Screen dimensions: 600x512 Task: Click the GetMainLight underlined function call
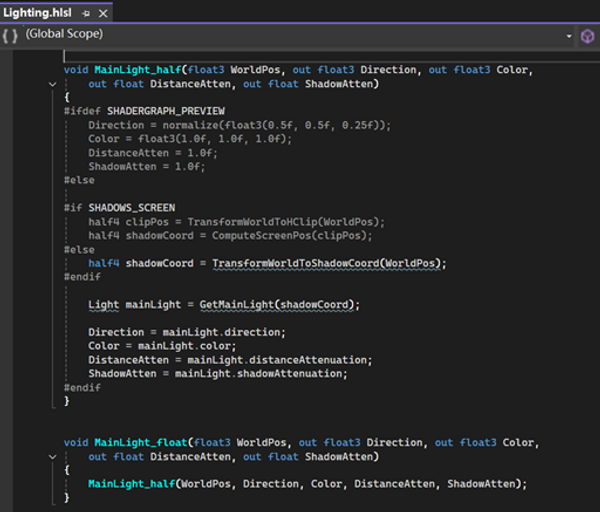pos(237,305)
